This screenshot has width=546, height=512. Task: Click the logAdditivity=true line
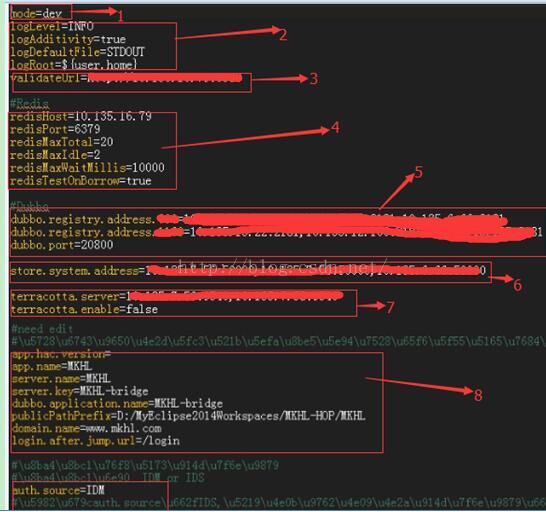(x=68, y=39)
